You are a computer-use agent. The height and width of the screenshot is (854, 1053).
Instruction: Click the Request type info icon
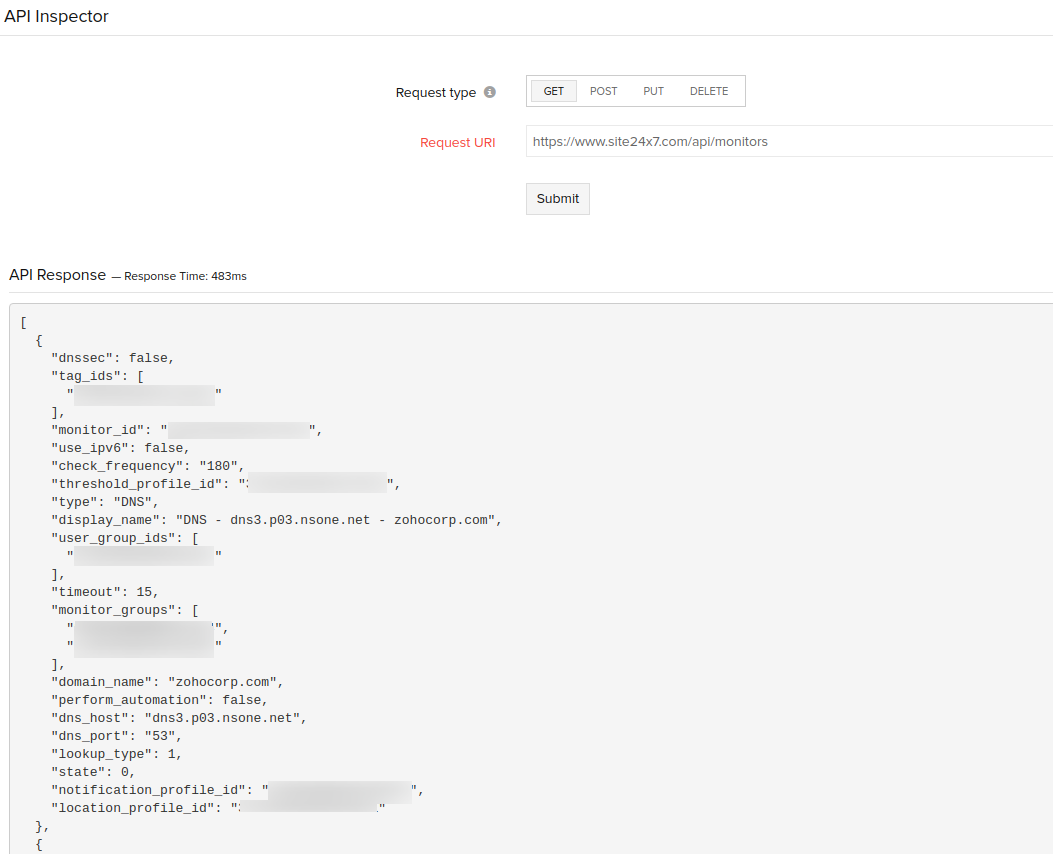click(x=490, y=92)
